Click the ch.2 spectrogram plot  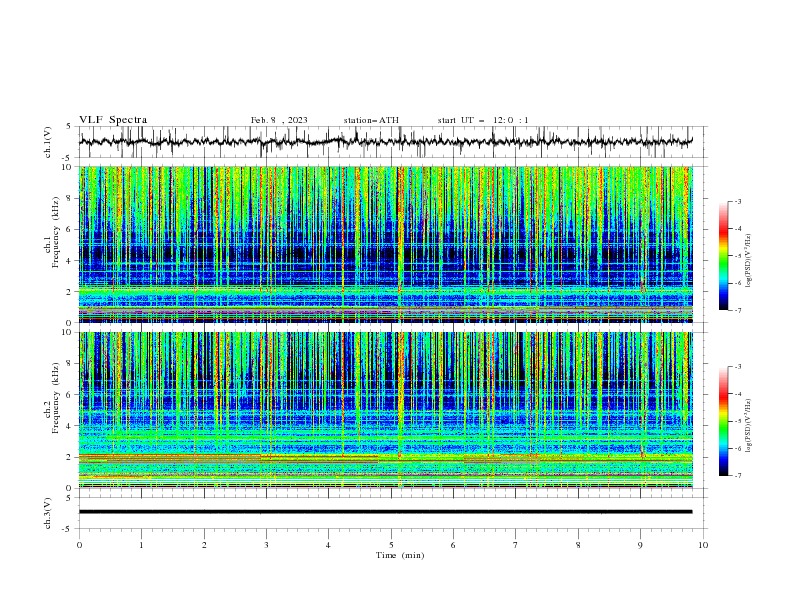[385, 410]
